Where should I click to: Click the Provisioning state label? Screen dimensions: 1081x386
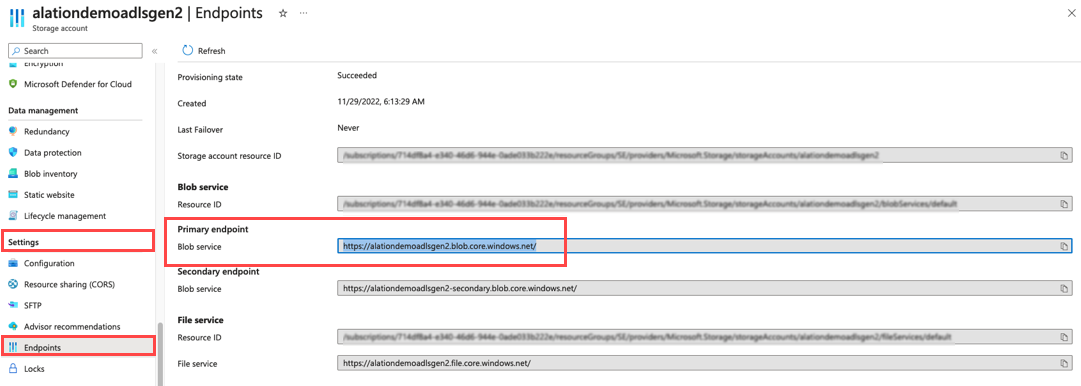tap(210, 77)
